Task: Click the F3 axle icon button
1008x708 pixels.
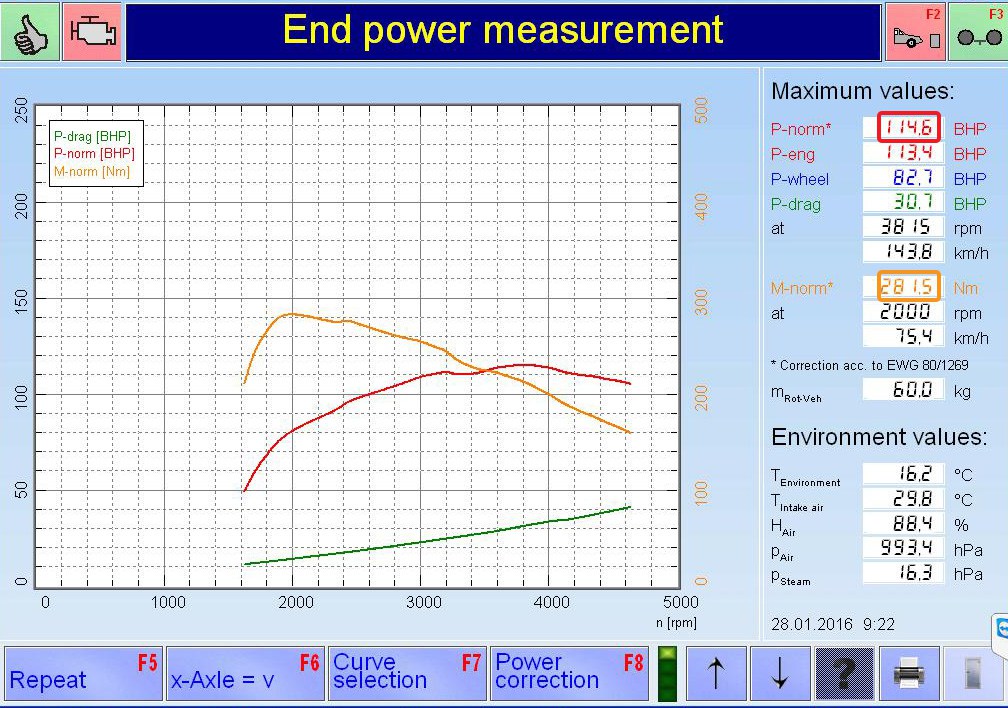Action: (978, 32)
